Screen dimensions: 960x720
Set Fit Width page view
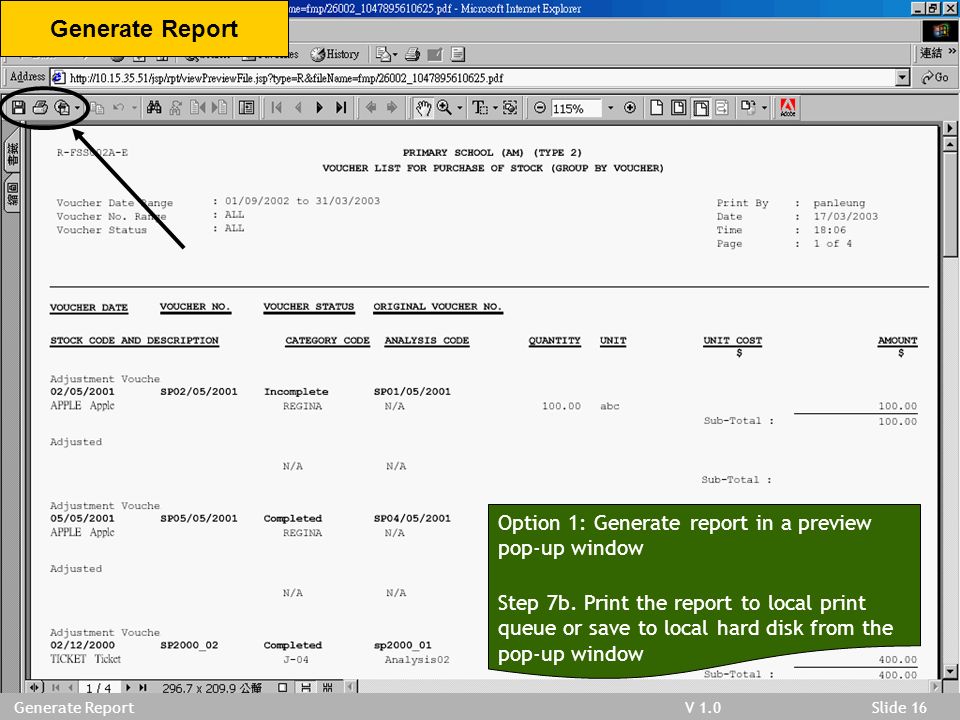pos(700,108)
